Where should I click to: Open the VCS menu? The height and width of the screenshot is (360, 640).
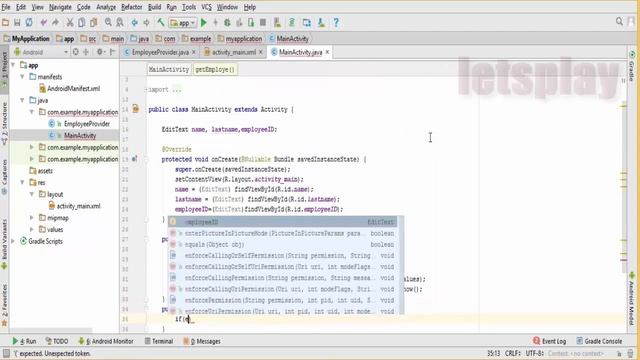(207, 7)
